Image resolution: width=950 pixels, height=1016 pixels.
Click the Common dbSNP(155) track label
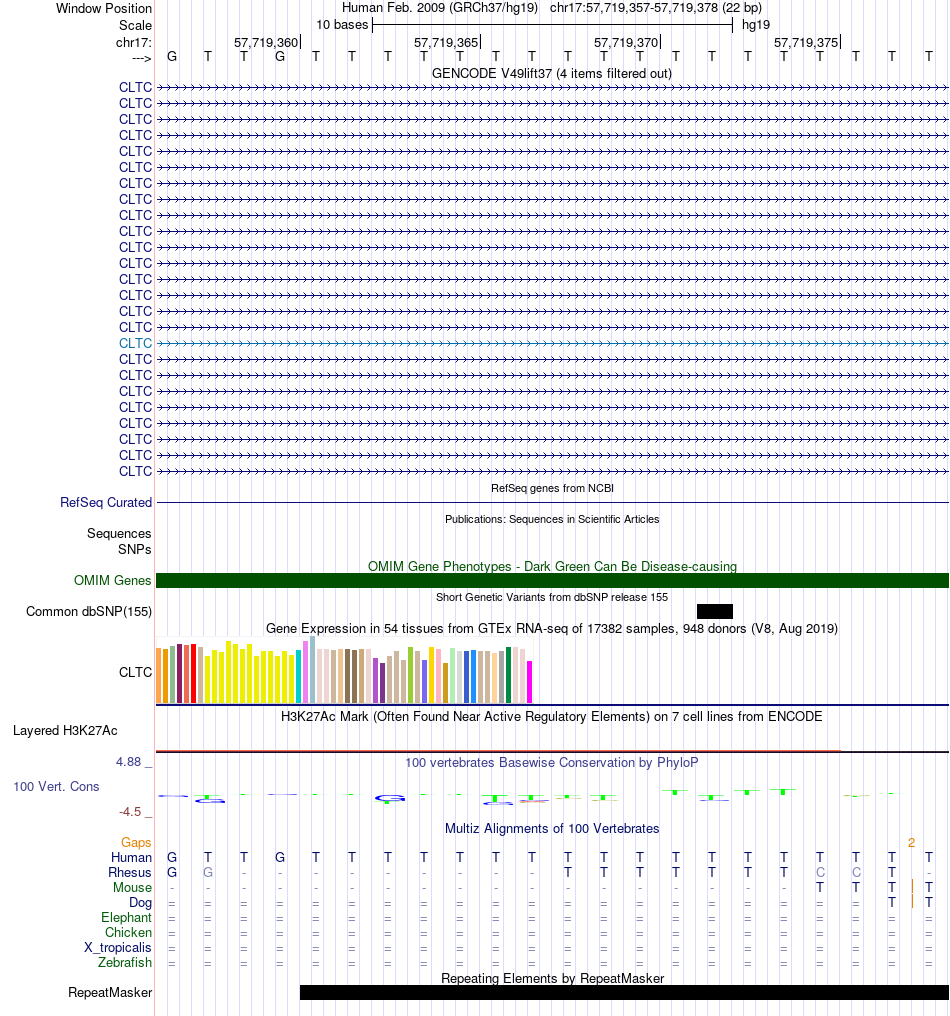coord(89,611)
